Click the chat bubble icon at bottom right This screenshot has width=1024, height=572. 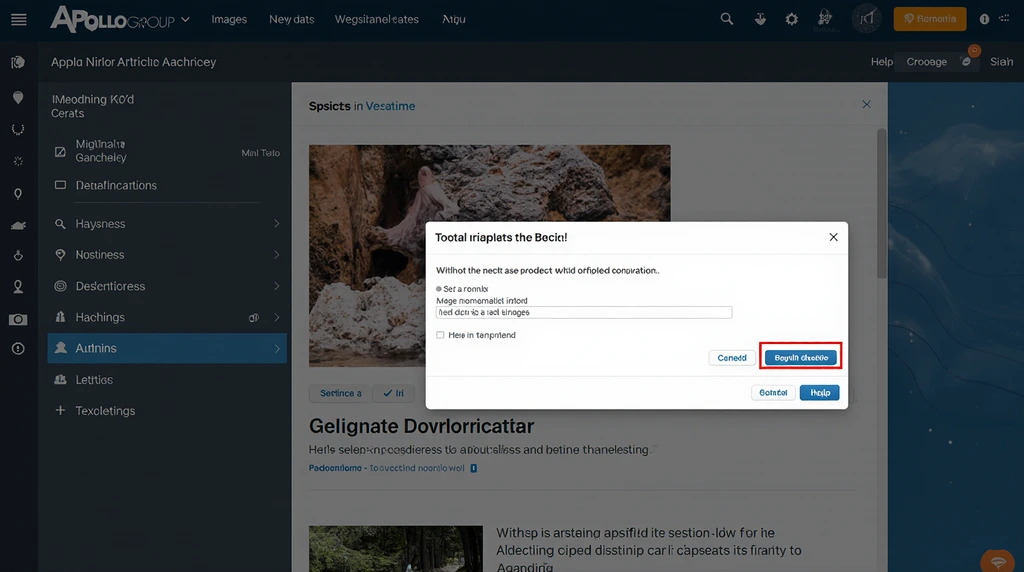[997, 560]
